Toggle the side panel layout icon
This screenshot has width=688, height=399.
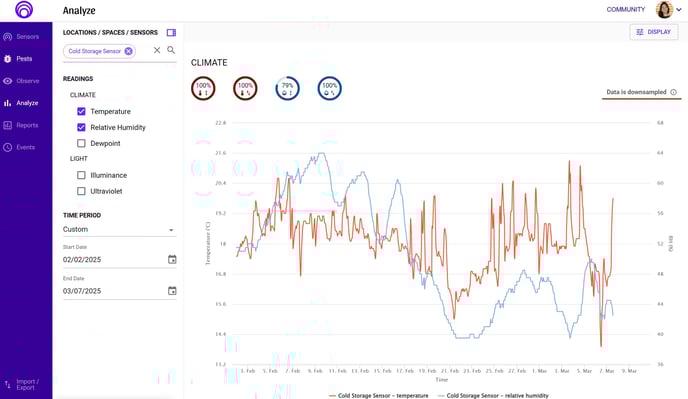tap(172, 32)
